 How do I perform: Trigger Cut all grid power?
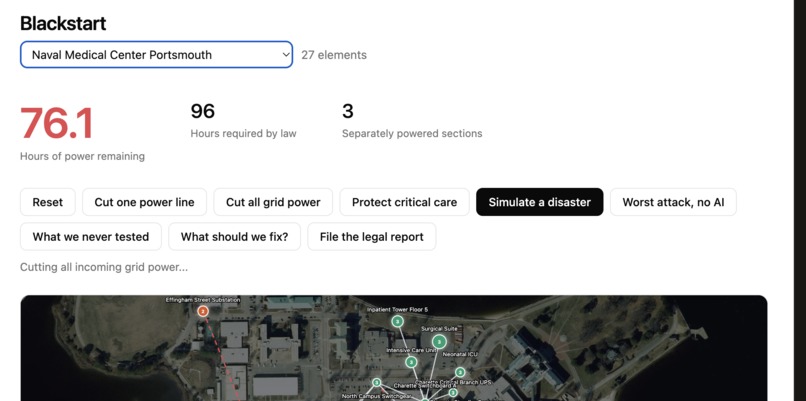pyautogui.click(x=273, y=202)
